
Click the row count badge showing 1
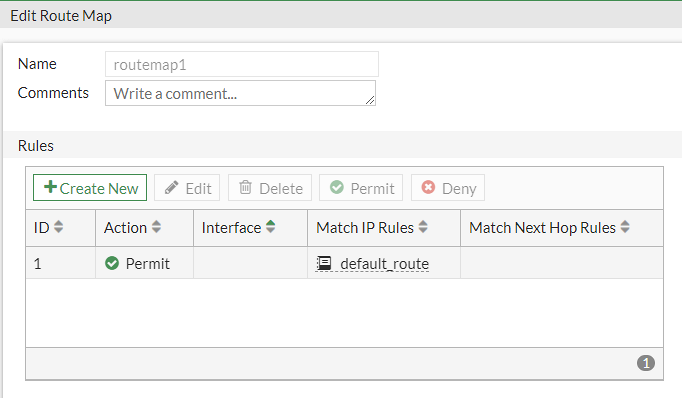coord(646,363)
